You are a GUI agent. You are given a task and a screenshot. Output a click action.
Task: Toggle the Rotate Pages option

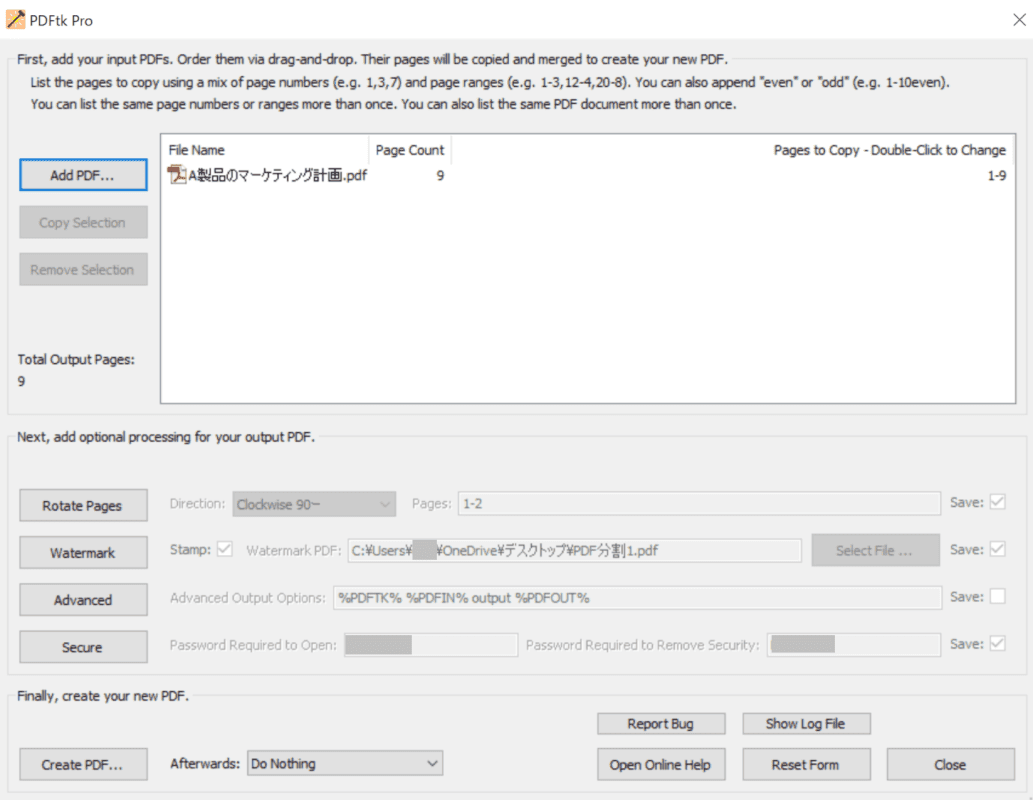(83, 505)
